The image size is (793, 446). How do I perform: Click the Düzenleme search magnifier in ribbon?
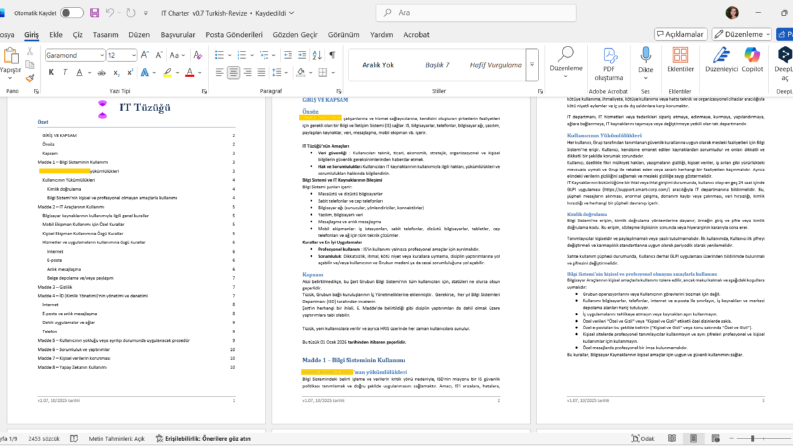point(566,54)
